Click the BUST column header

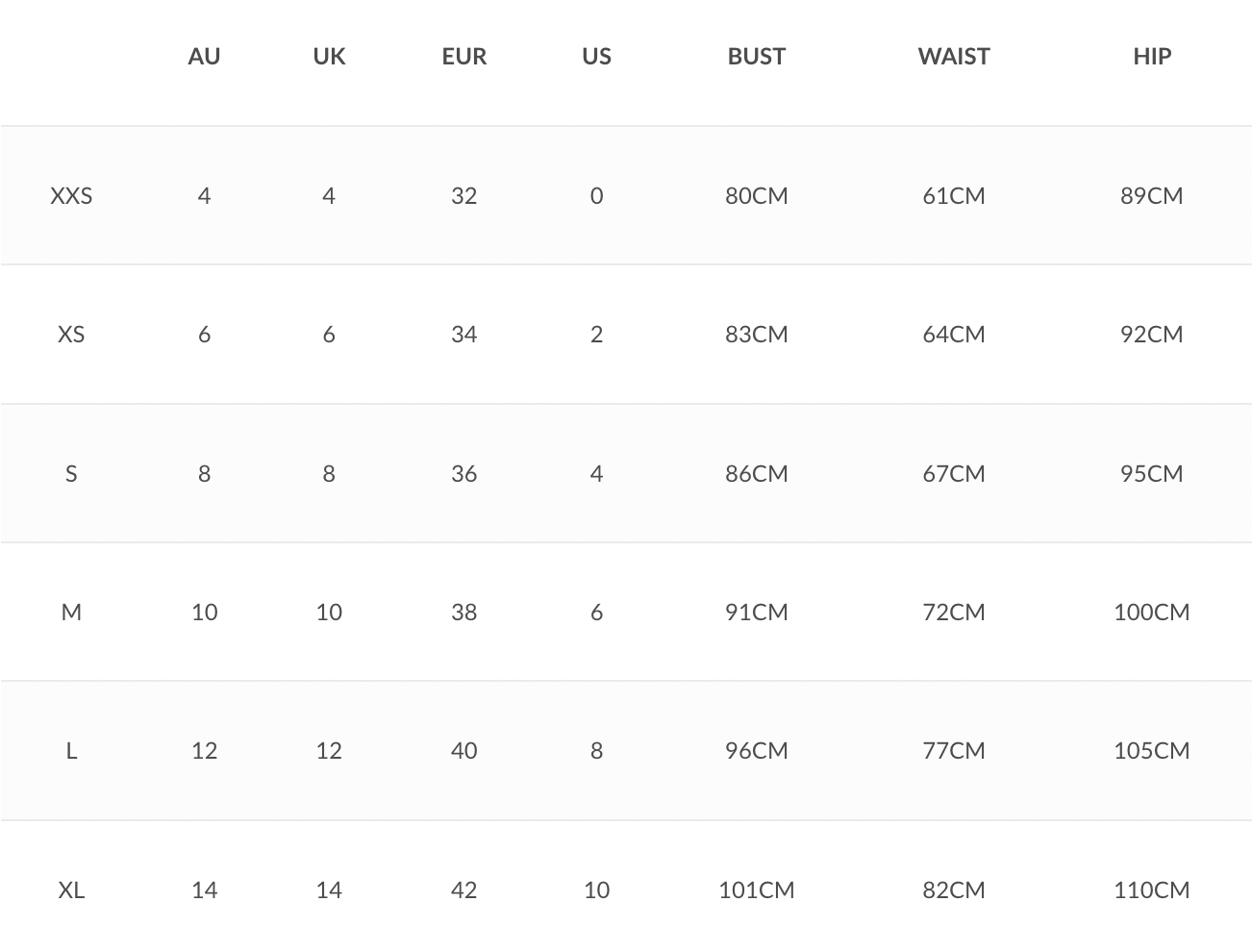coord(756,56)
